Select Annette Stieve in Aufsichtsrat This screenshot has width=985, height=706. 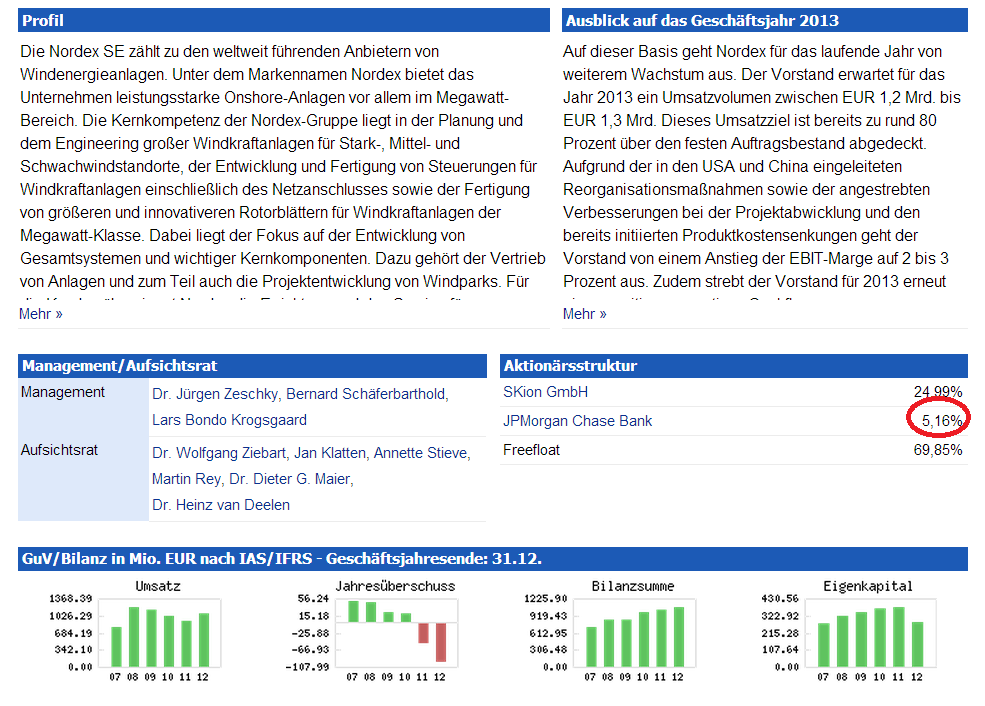point(418,453)
